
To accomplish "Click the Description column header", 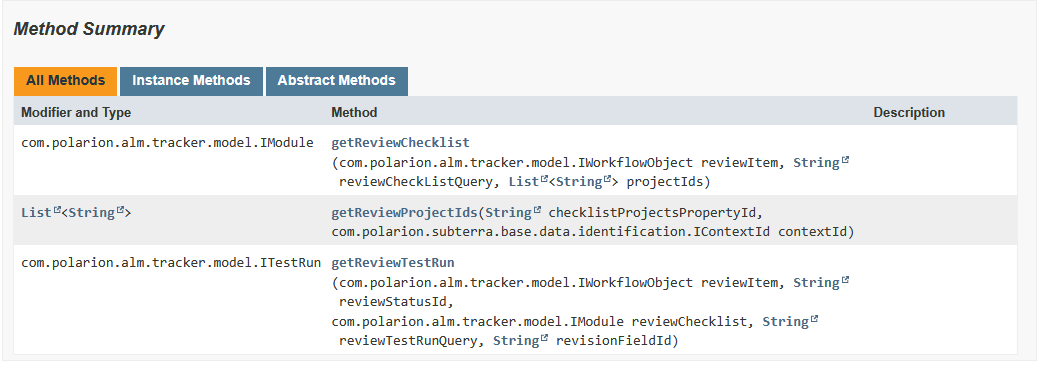I will pyautogui.click(x=909, y=112).
